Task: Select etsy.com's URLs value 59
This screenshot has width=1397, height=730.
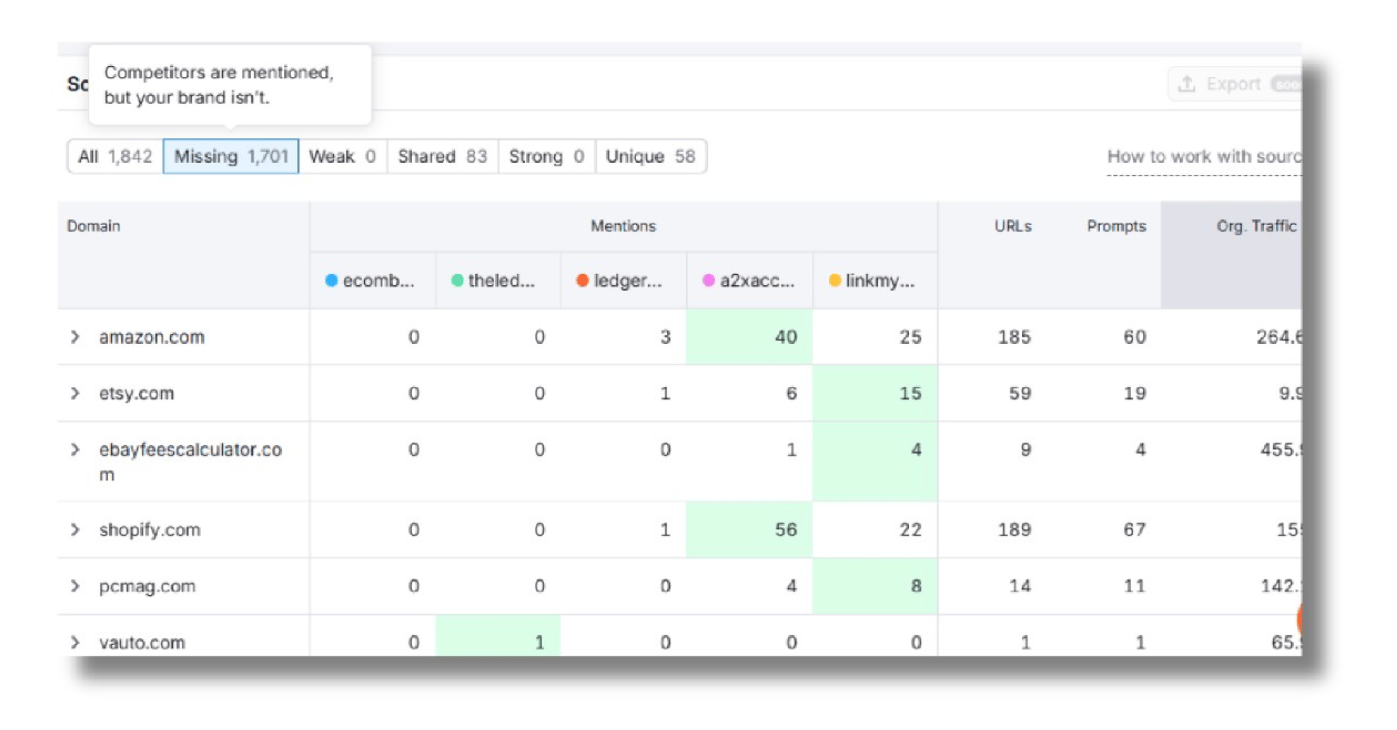Action: (1020, 393)
